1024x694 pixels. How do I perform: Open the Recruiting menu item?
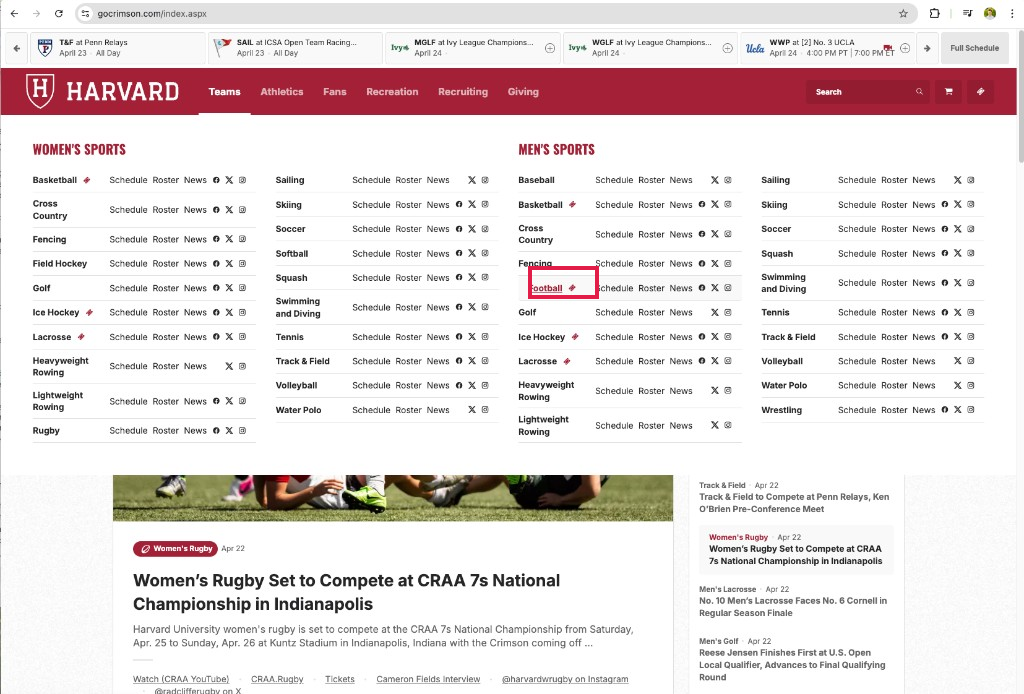(x=462, y=91)
